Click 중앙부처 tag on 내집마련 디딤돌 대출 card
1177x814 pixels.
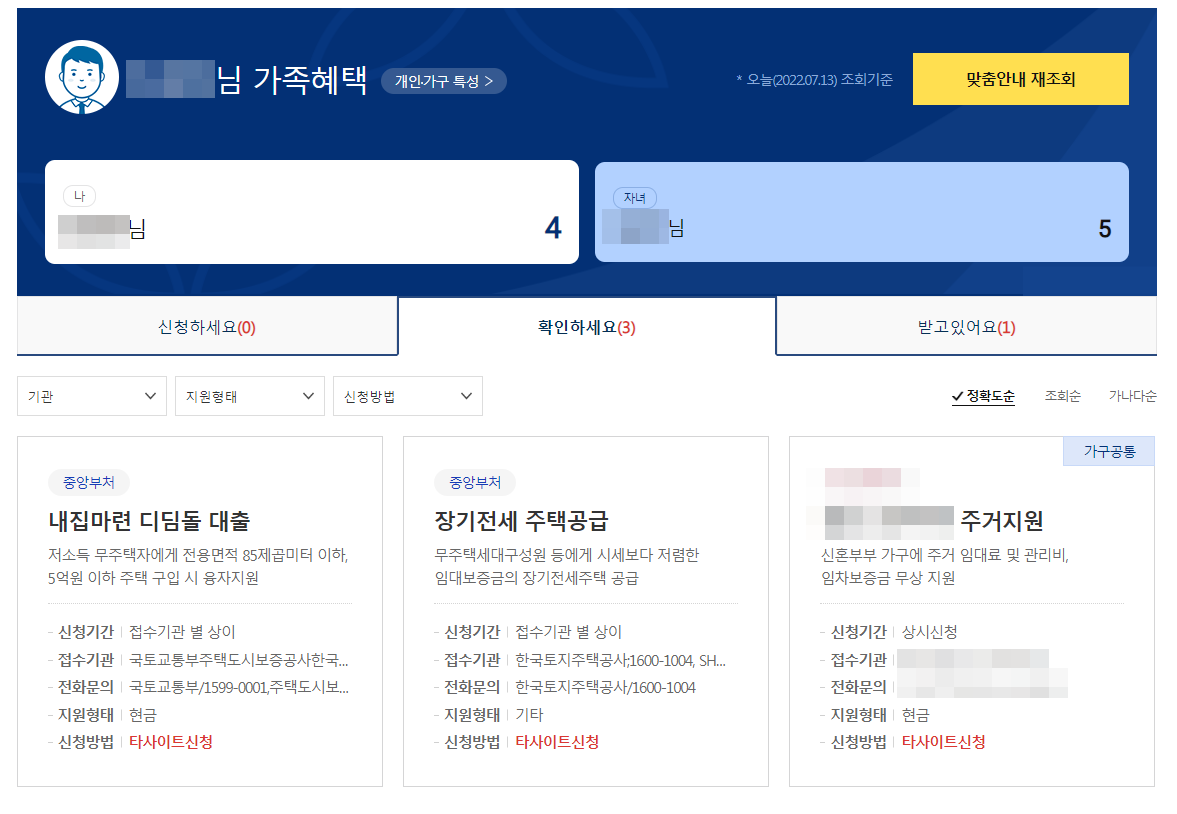[x=89, y=482]
